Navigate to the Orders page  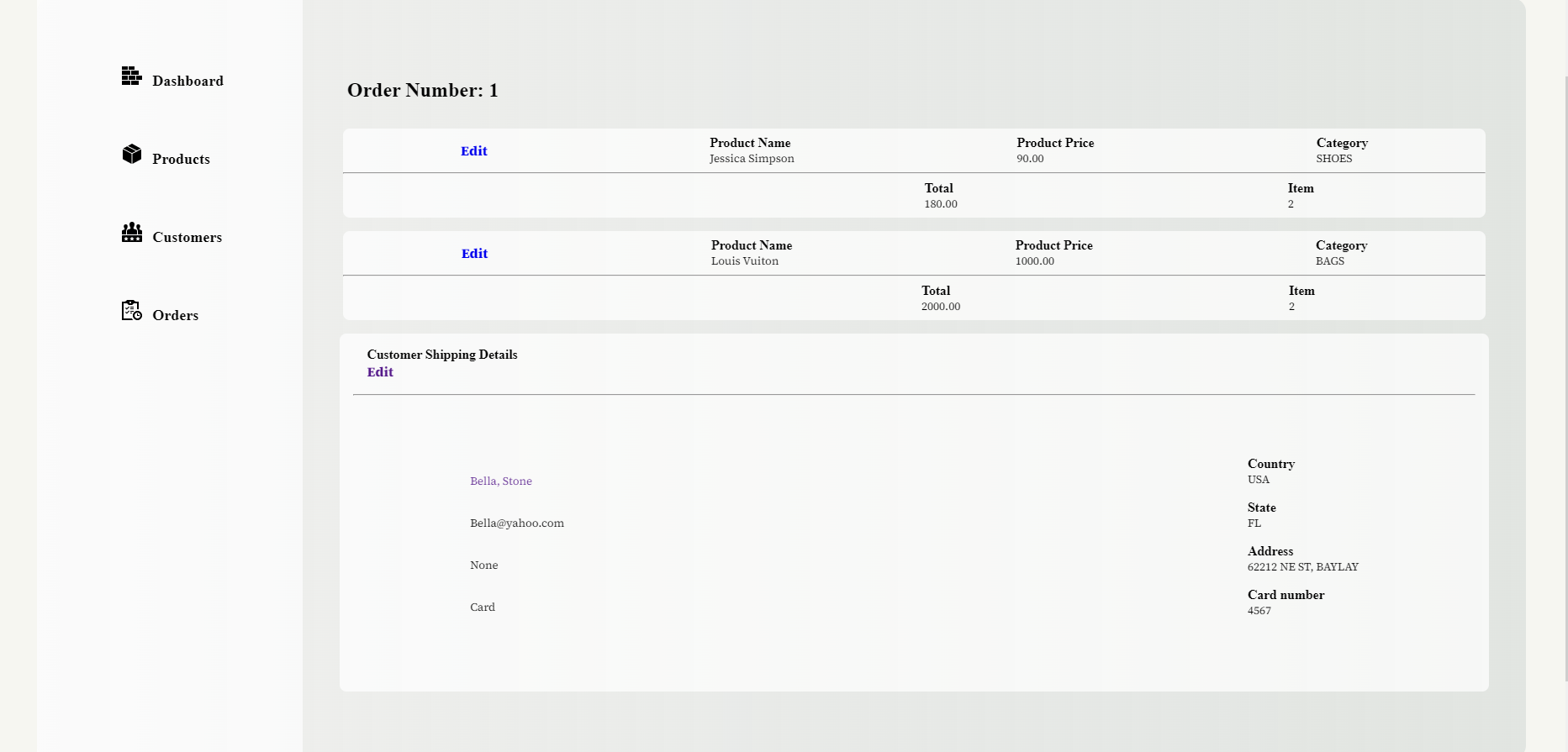[175, 316]
